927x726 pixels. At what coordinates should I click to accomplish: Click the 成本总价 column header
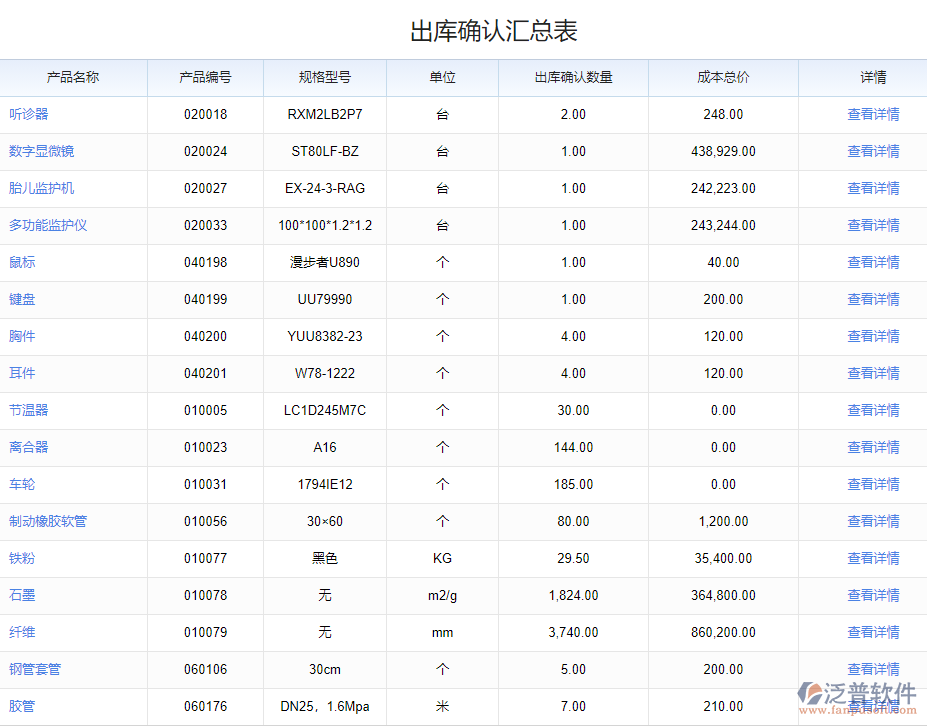click(x=722, y=77)
